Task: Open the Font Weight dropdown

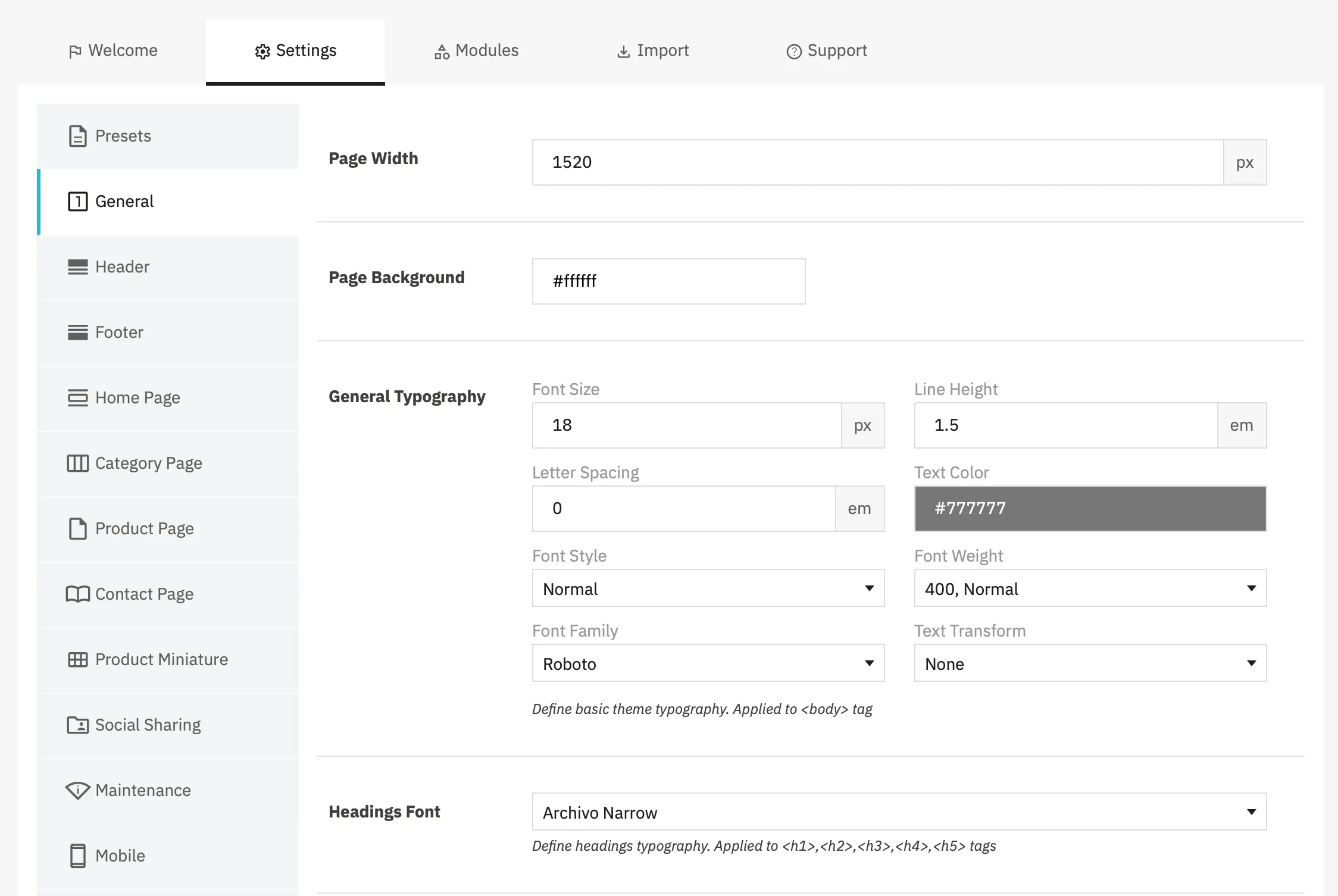Action: point(1090,588)
